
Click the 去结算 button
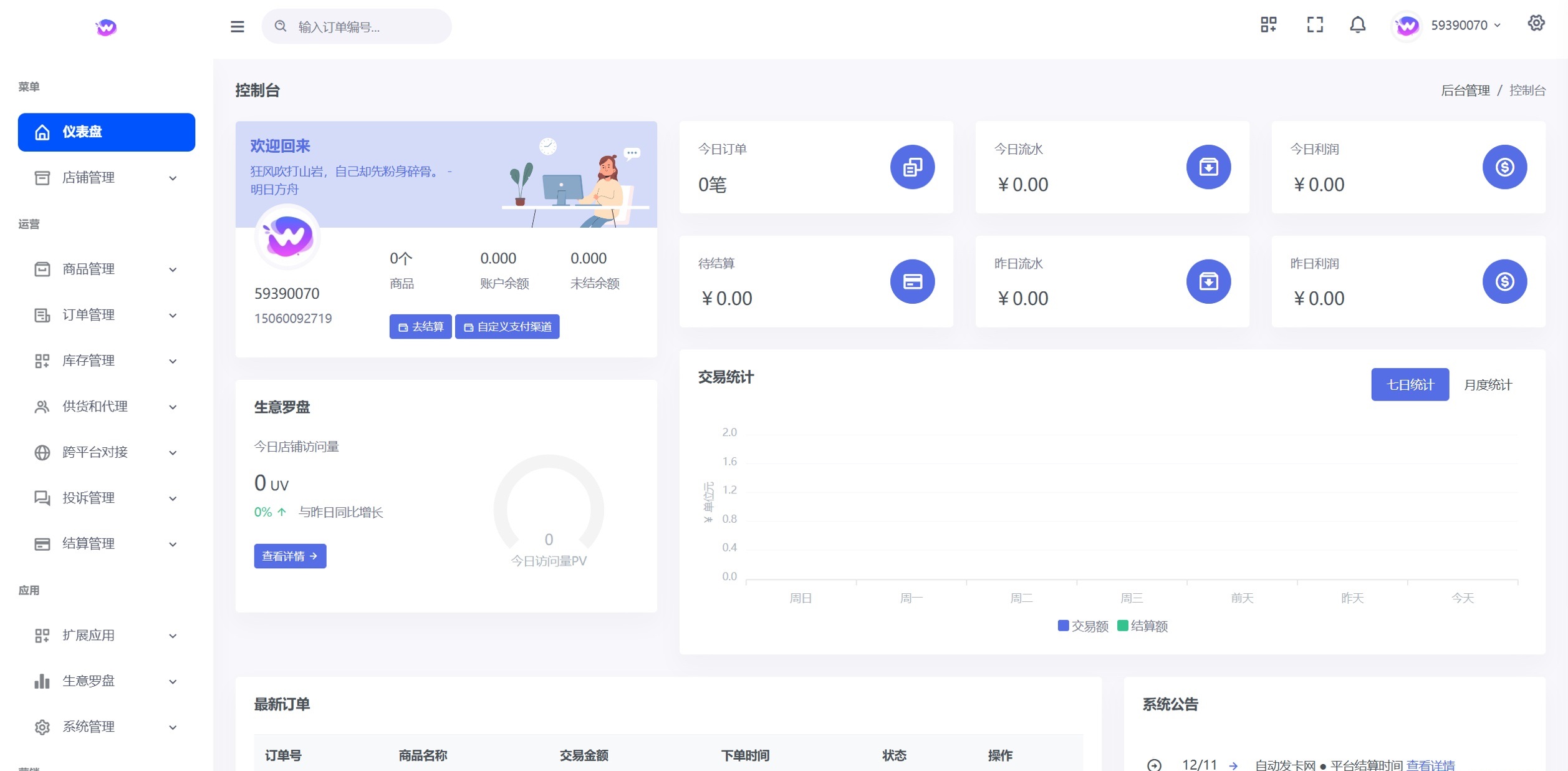420,327
